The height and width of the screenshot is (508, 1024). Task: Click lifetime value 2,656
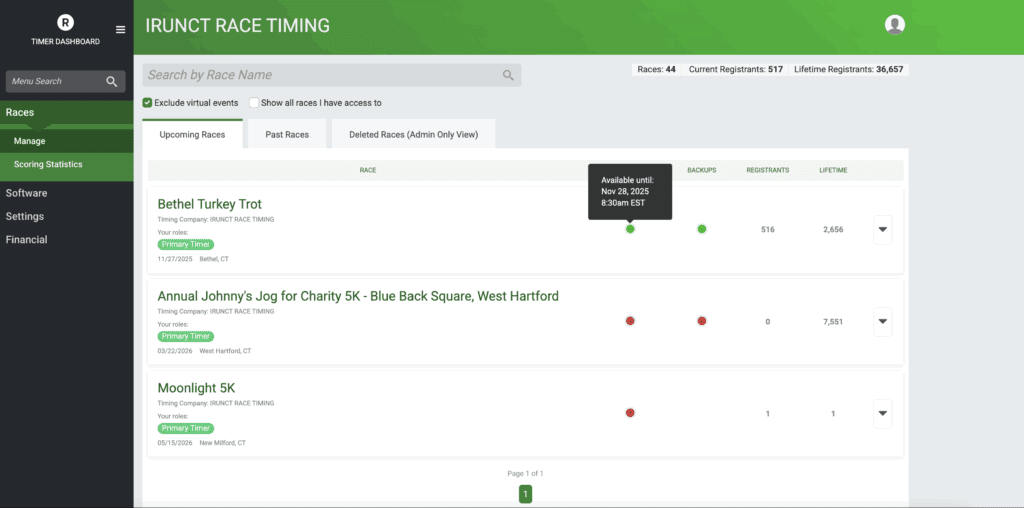[833, 230]
